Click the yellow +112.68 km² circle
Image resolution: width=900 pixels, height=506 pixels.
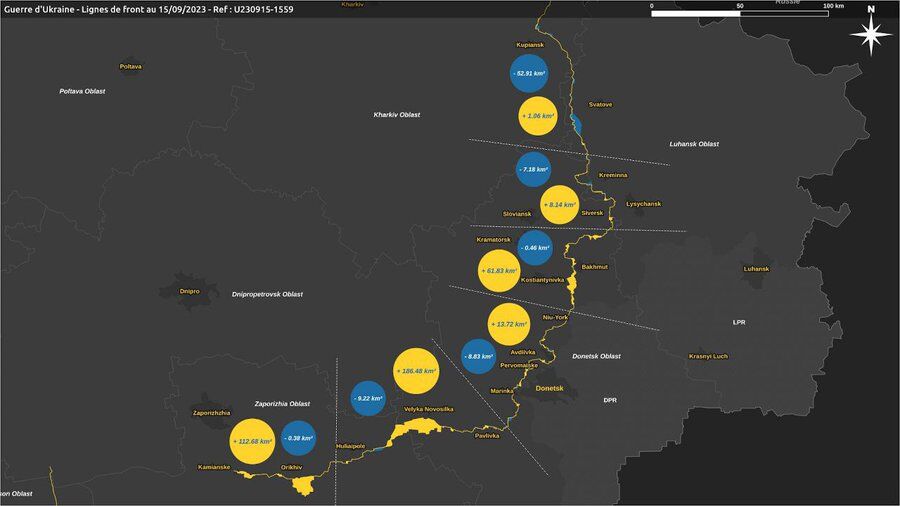click(x=252, y=441)
